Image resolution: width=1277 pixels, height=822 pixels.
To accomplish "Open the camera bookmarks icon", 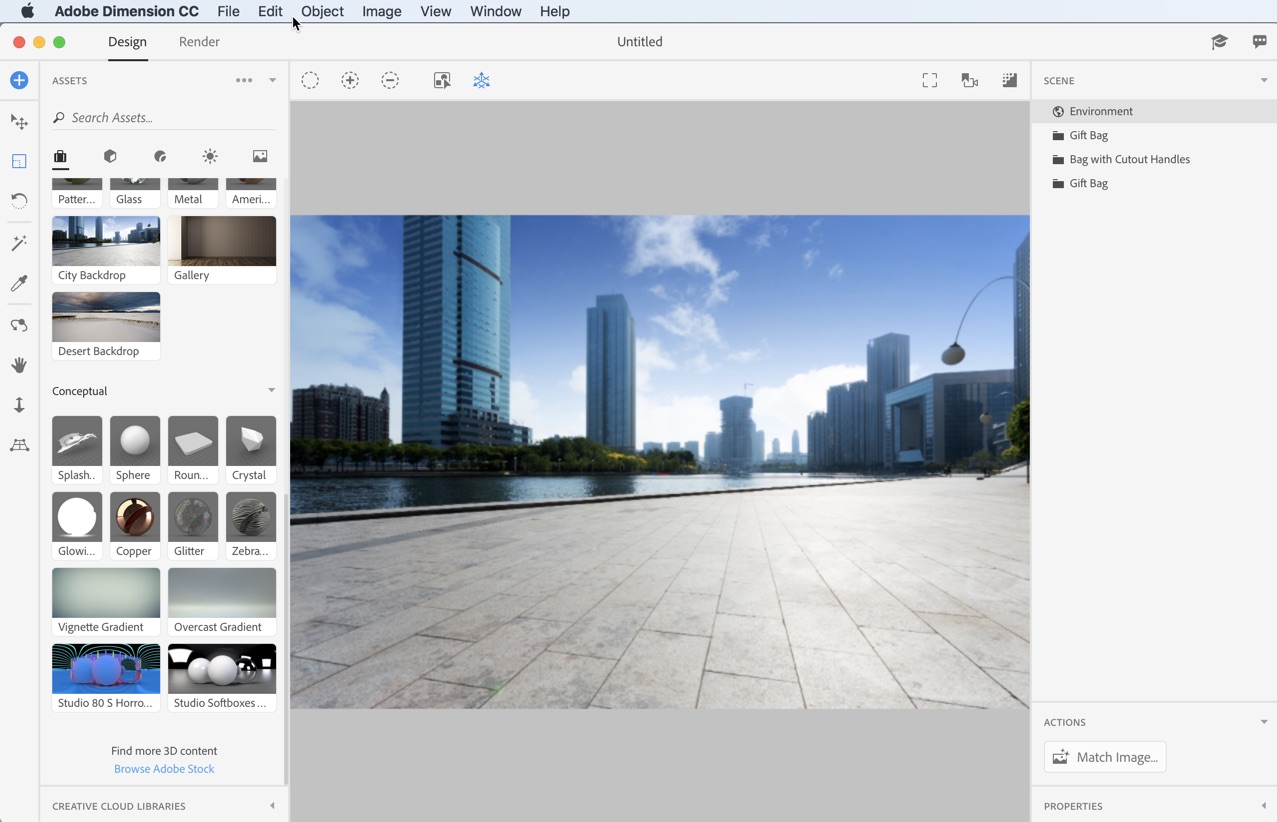I will tap(969, 80).
